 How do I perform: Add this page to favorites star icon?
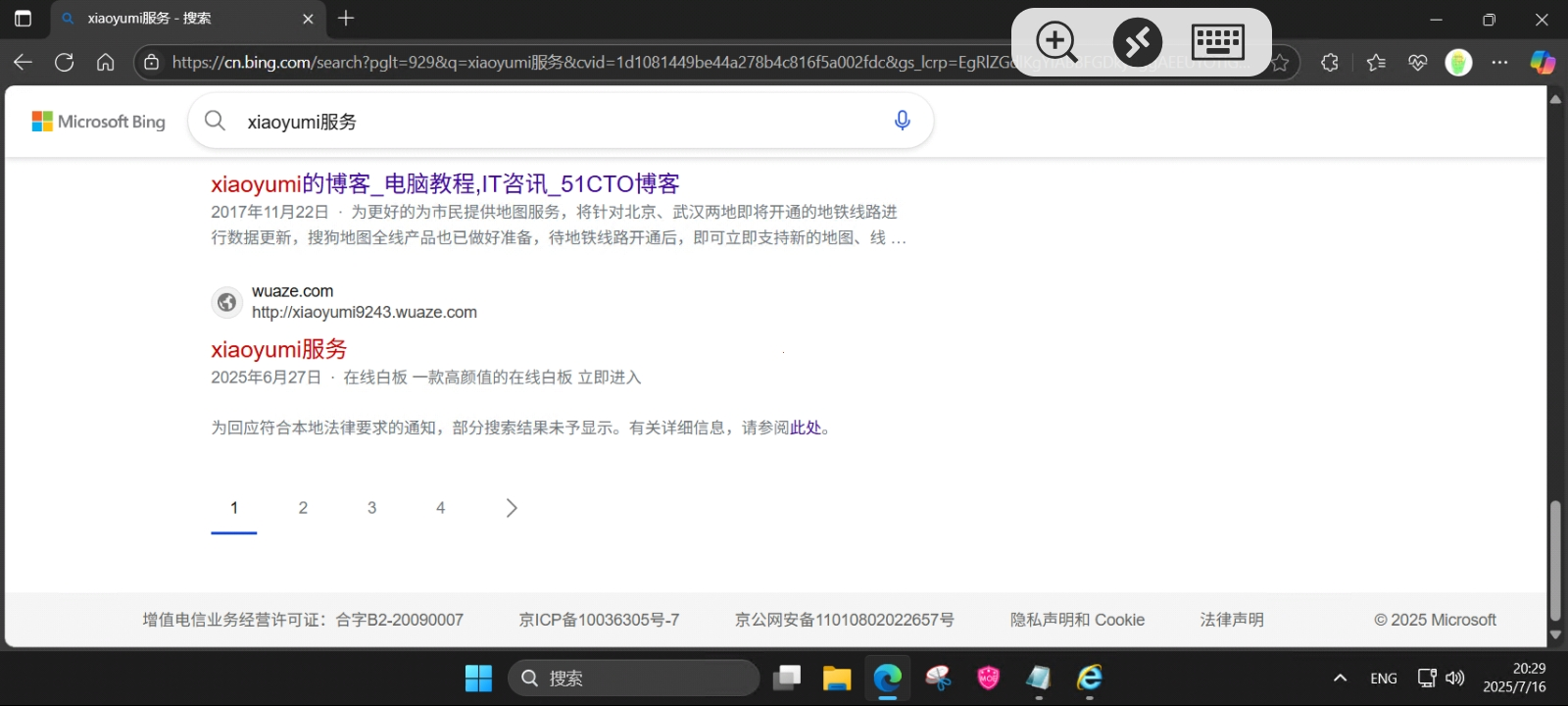[1280, 63]
